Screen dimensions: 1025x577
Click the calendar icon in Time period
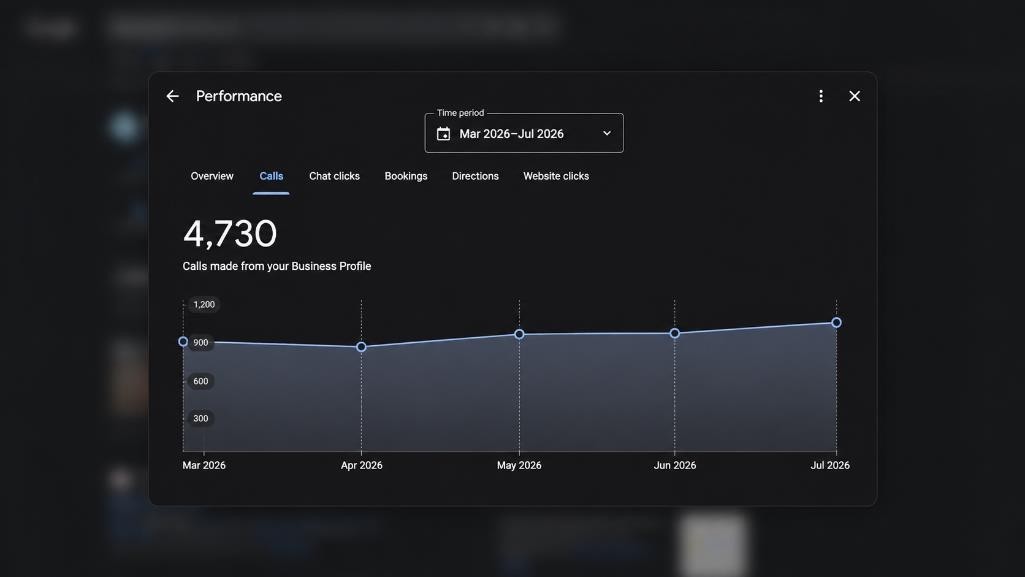coord(443,133)
